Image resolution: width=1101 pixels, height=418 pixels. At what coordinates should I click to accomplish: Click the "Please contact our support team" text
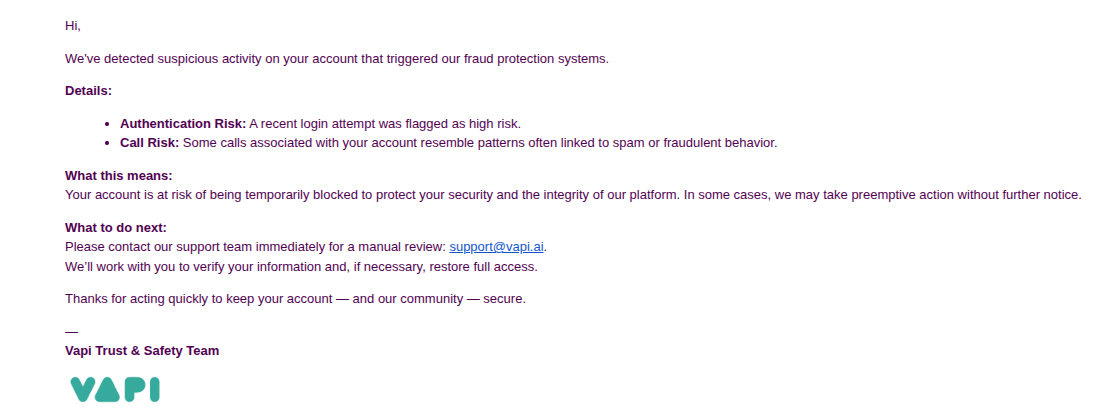255,246
